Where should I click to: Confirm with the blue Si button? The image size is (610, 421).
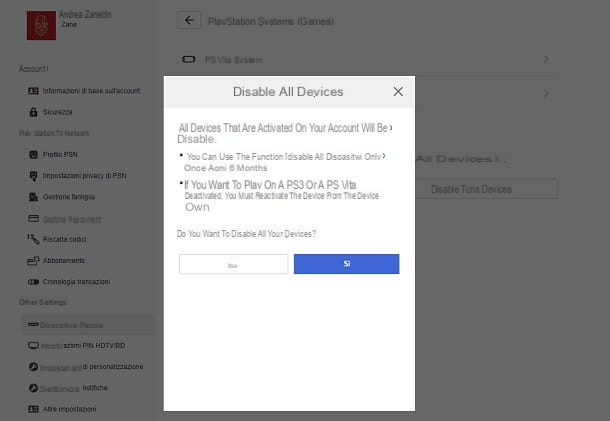346,264
